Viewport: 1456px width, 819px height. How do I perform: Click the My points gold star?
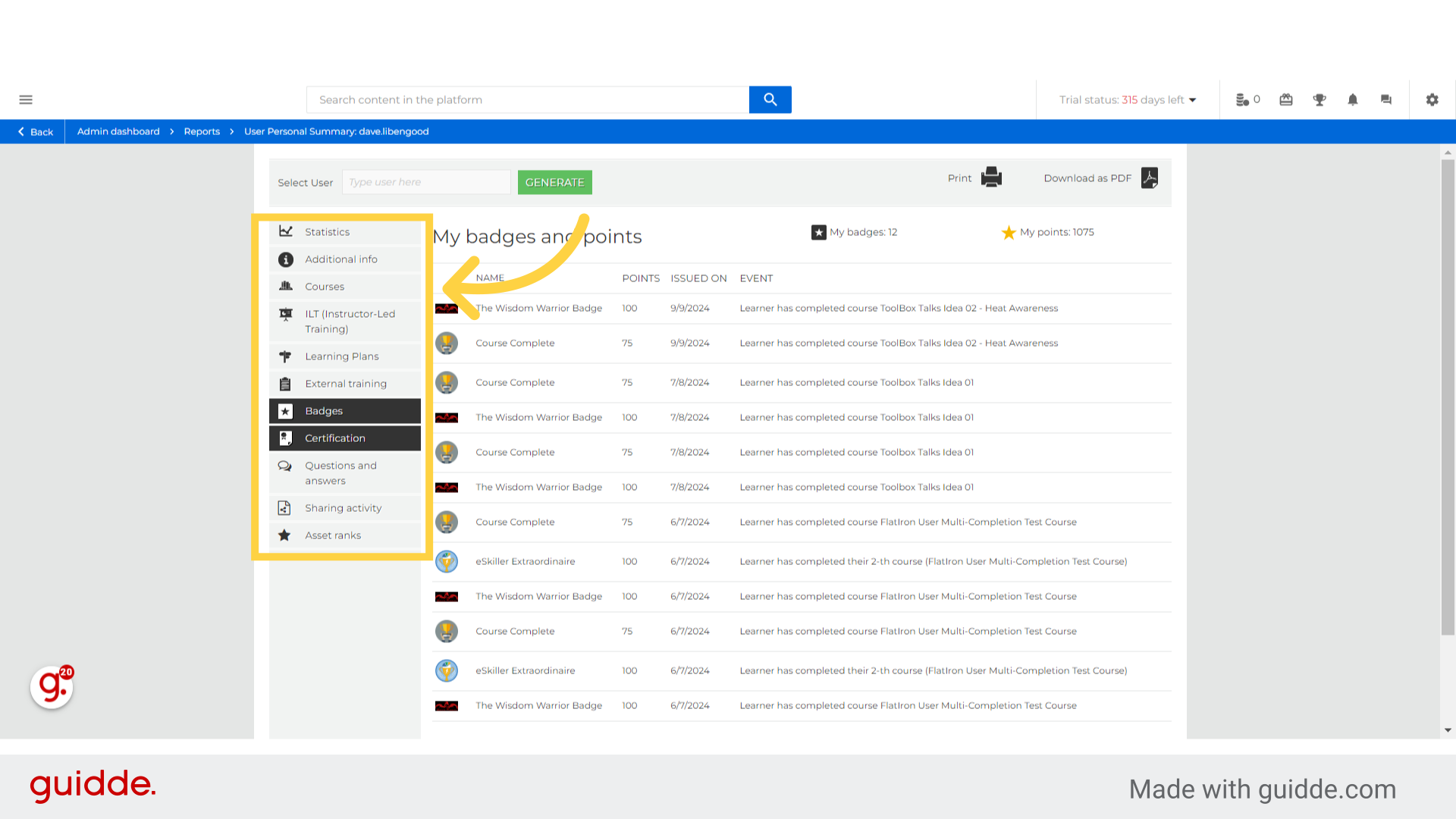(1009, 232)
